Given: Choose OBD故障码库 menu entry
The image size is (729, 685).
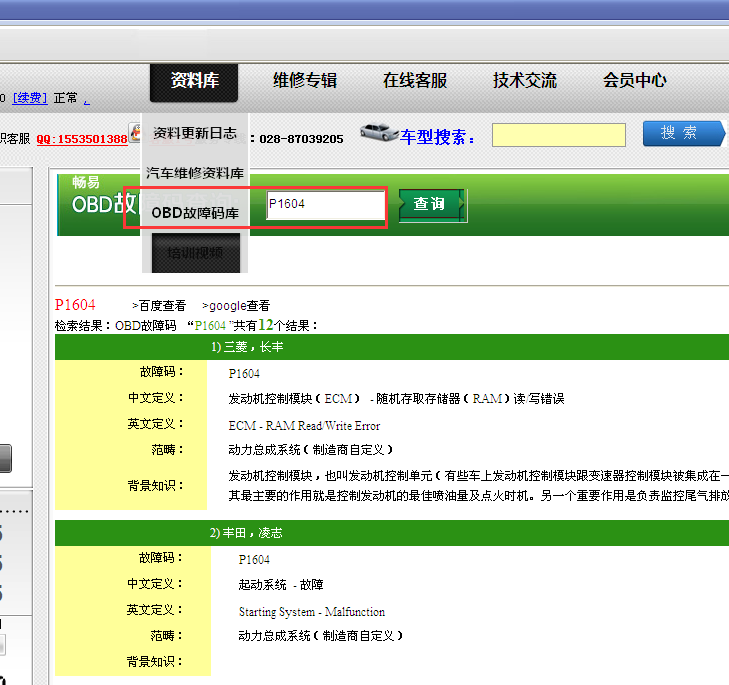Looking at the screenshot, I should pos(195,213).
